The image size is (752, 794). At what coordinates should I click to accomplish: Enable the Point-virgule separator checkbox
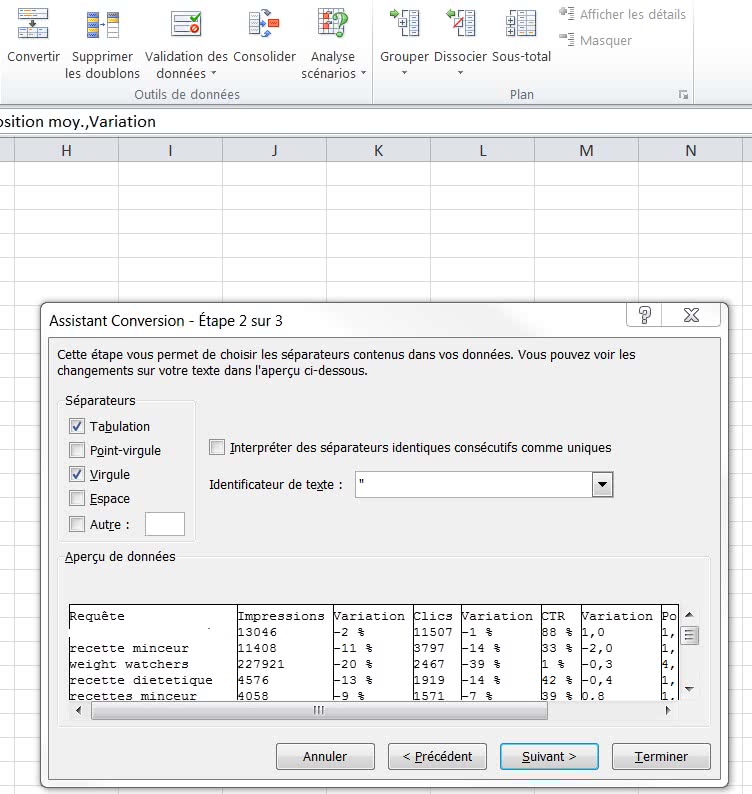(x=77, y=450)
